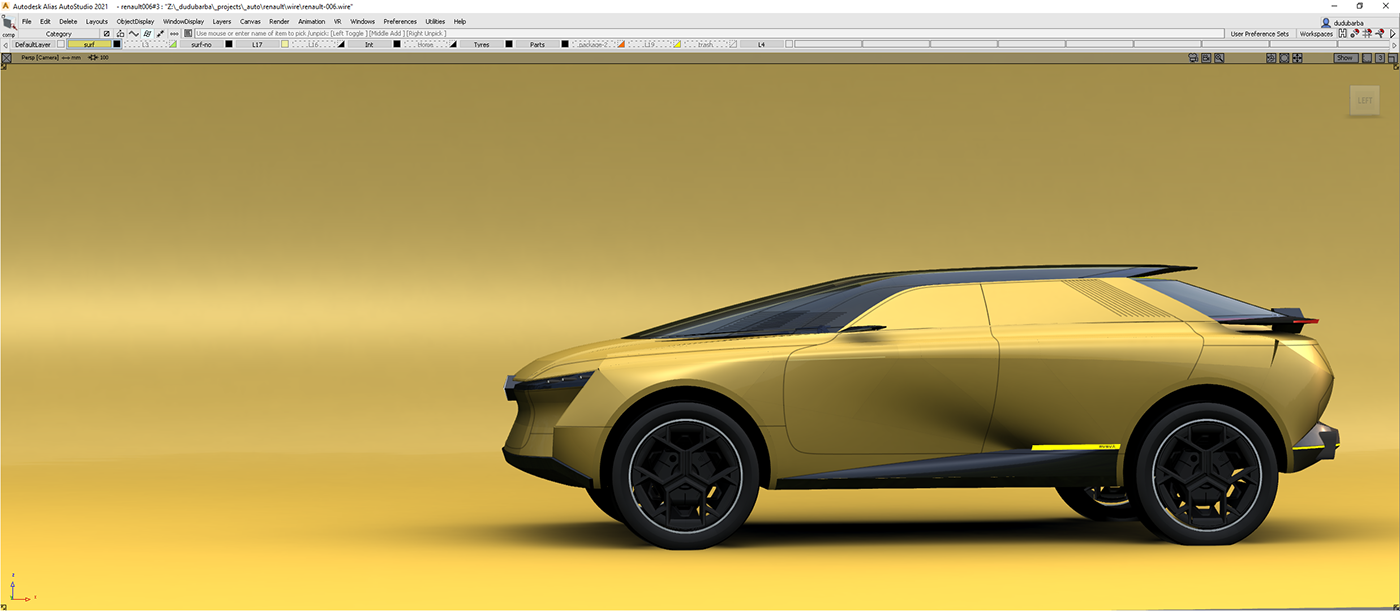Screen dimensions: 1400x611
Task: Select the pick-nothing toggle icon near Category
Action: [x=106, y=33]
